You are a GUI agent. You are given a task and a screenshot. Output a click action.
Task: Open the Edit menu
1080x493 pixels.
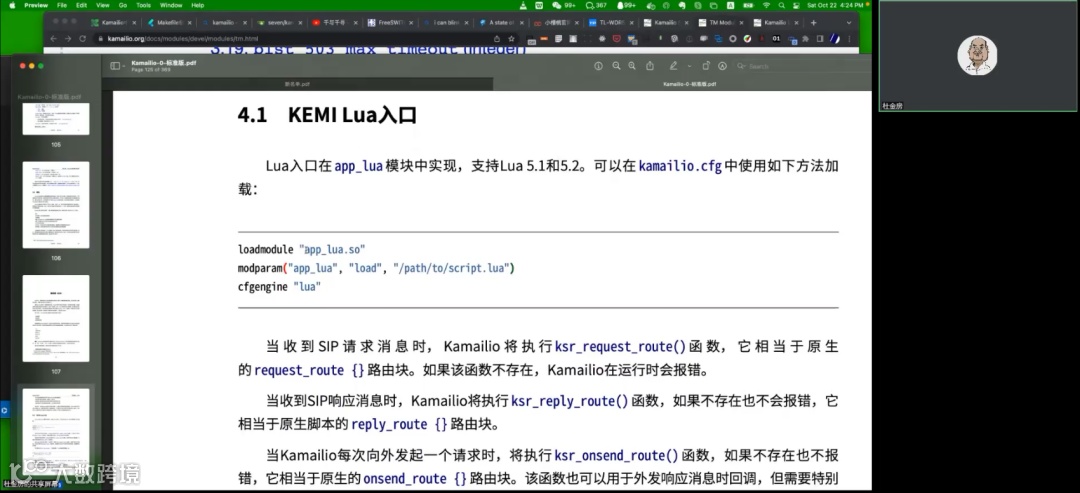81,5
